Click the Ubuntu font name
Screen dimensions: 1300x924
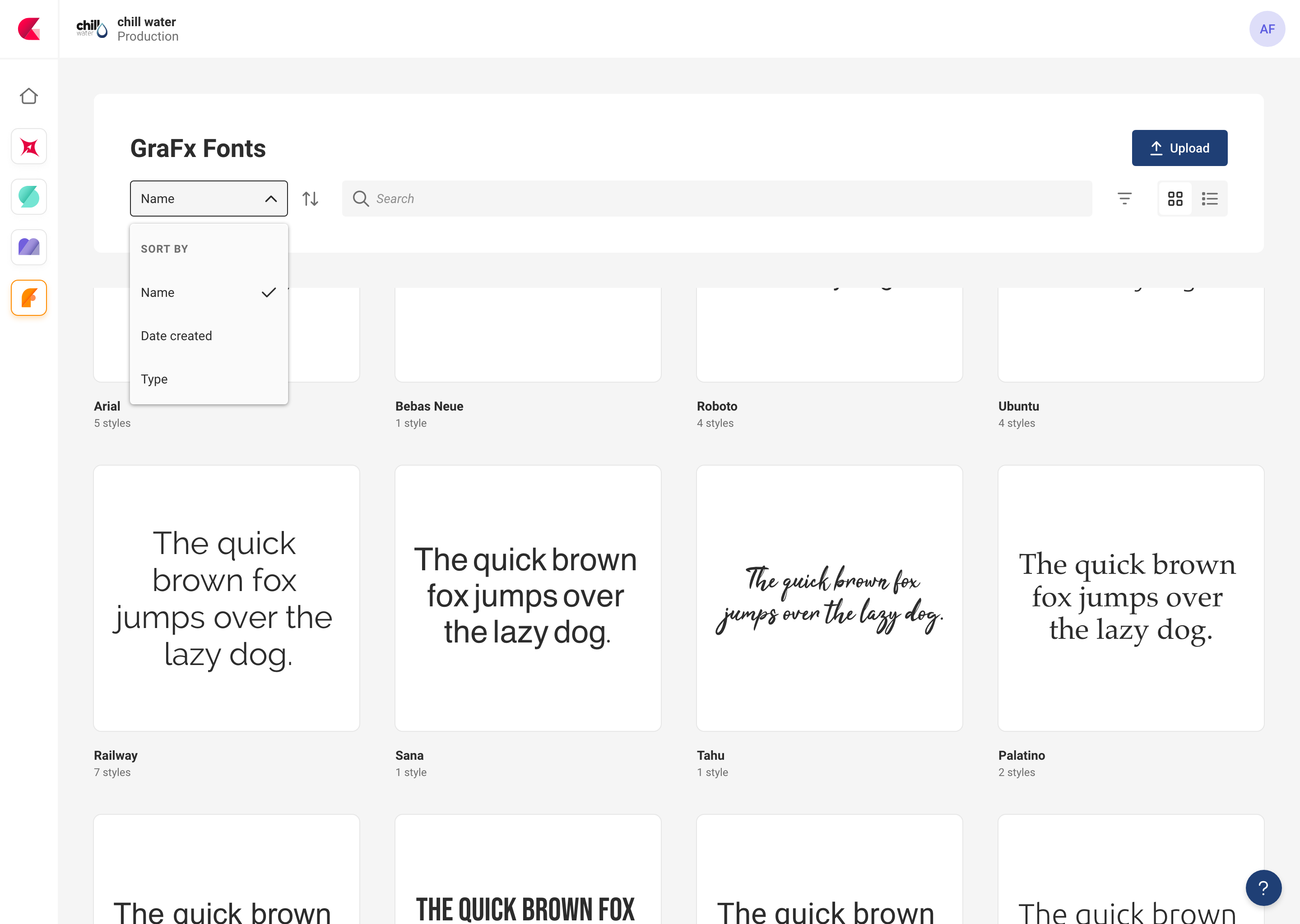point(1019,406)
